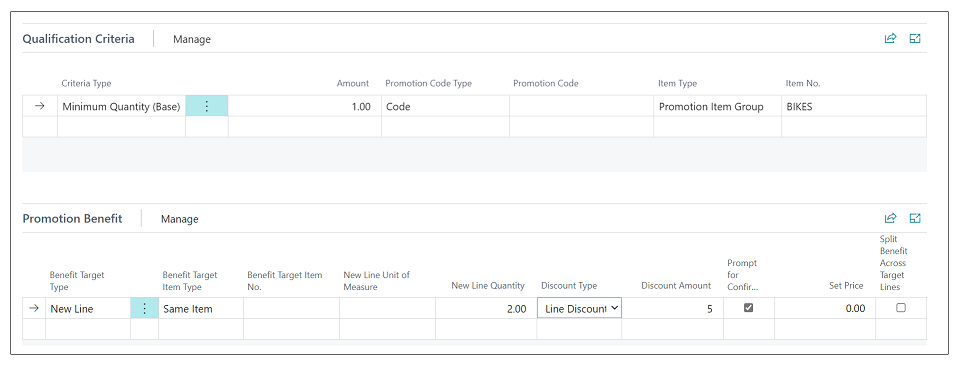Click the Item Type column header
This screenshot has height=365, width=959.
[677, 84]
